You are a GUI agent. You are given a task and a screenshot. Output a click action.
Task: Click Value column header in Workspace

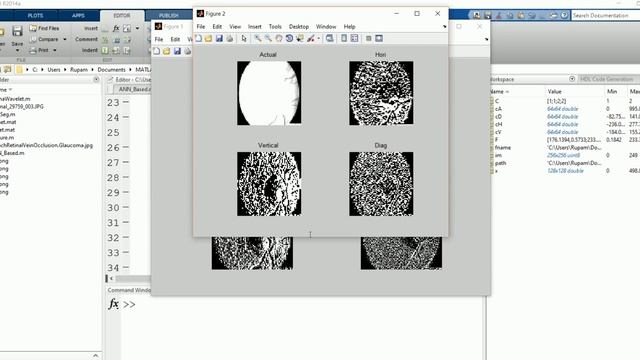[x=554, y=91]
